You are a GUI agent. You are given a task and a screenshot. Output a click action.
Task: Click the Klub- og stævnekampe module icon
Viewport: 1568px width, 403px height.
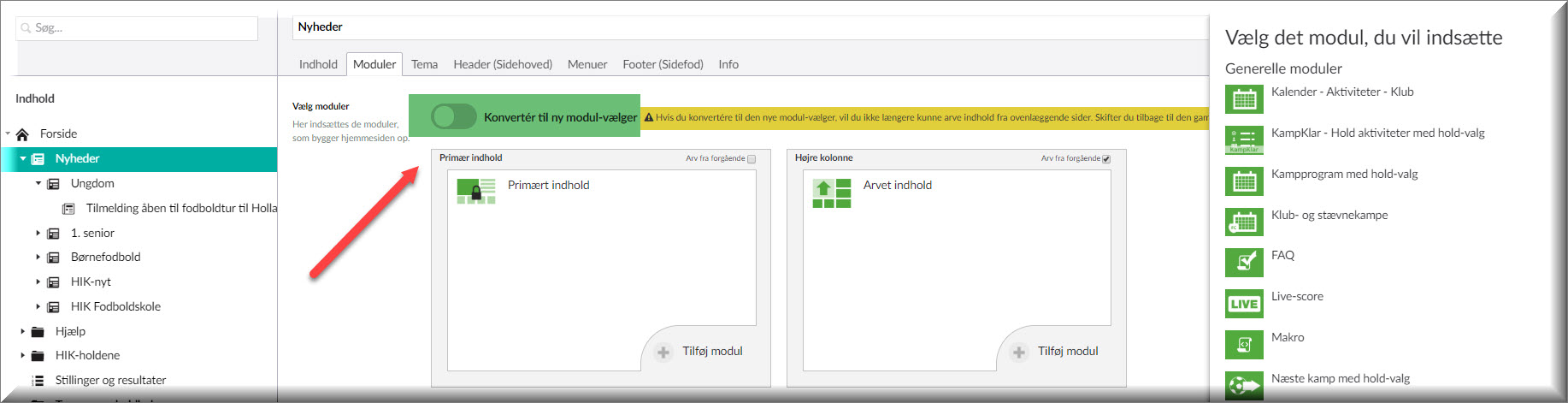click(1244, 222)
